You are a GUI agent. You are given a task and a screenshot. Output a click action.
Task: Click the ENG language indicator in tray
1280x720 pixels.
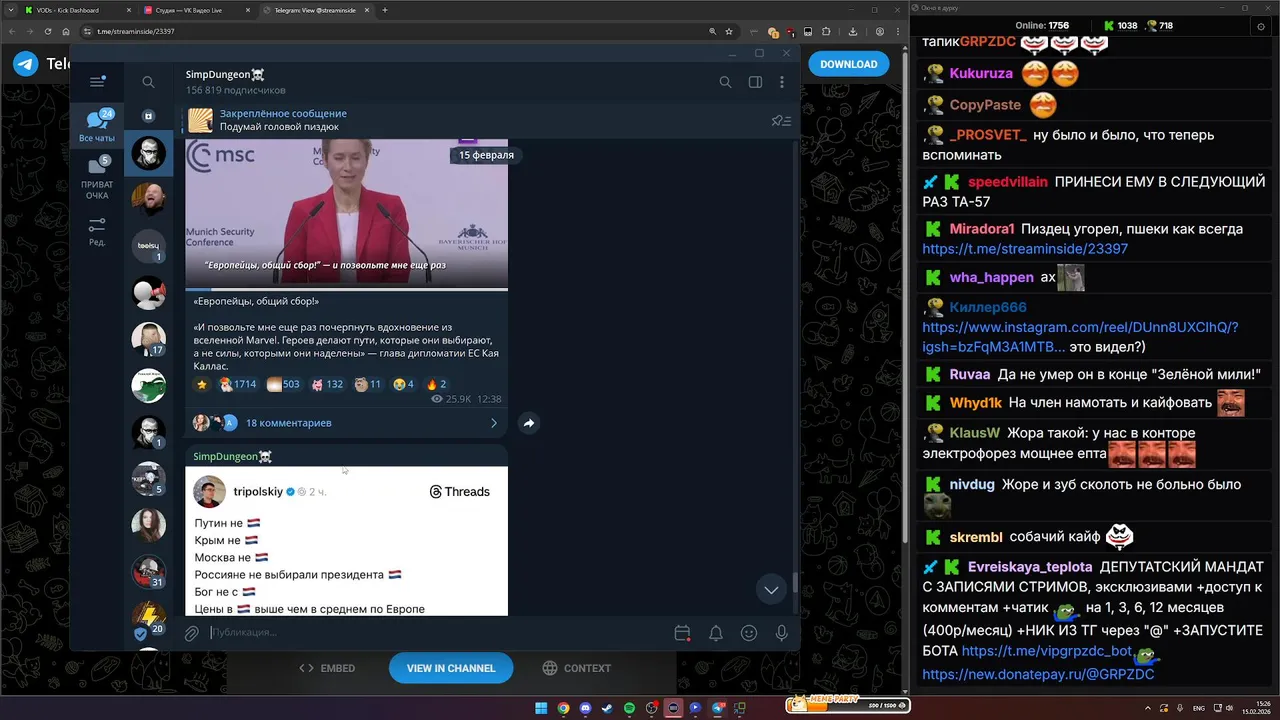[1199, 708]
